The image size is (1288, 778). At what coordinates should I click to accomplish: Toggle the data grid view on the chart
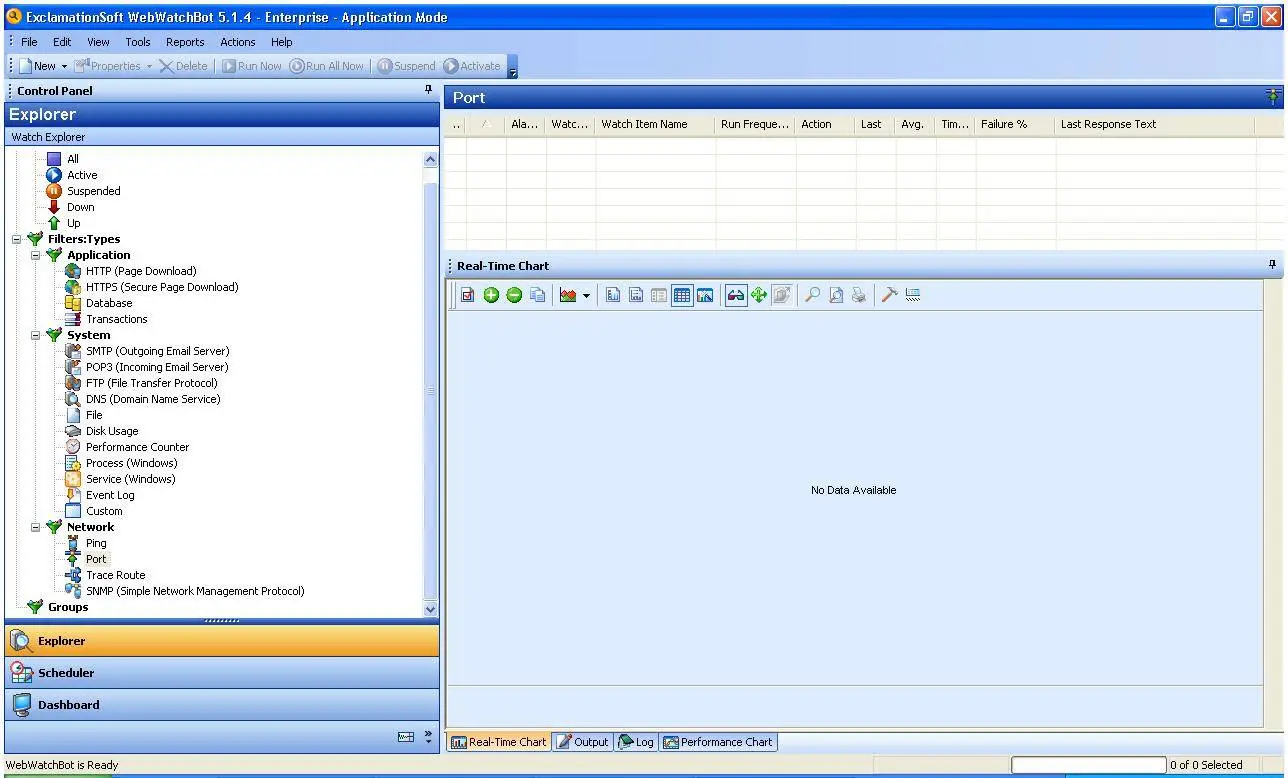pyautogui.click(x=682, y=294)
